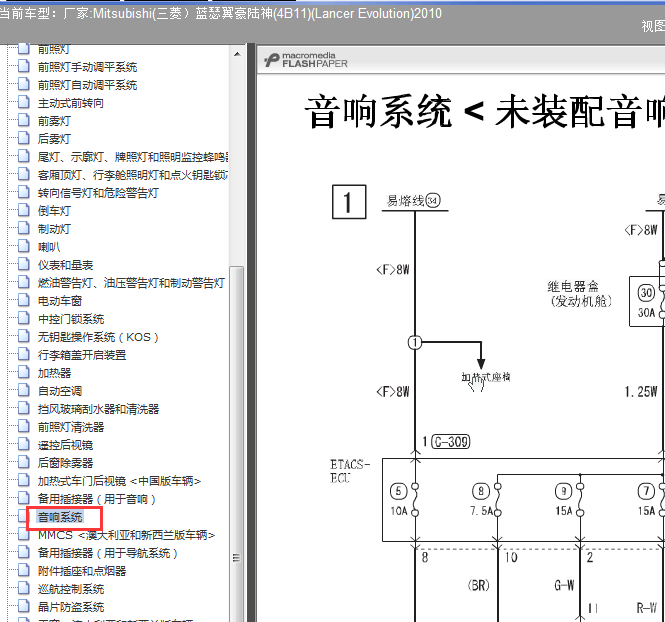The height and width of the screenshot is (622, 665).
Task: Open the 晶片防盗系统 entry
Action: pyautogui.click(x=70, y=607)
